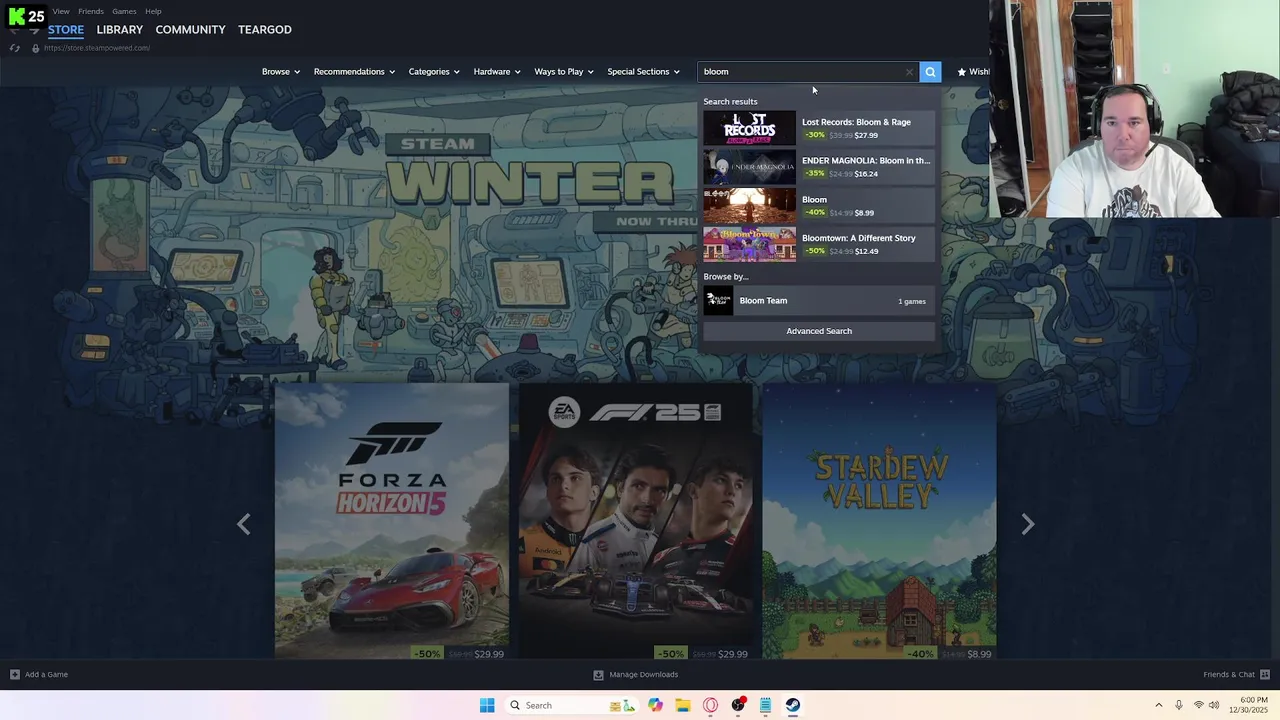Click the Wi-Fi tray icon
This screenshot has width=1280, height=720.
1198,705
